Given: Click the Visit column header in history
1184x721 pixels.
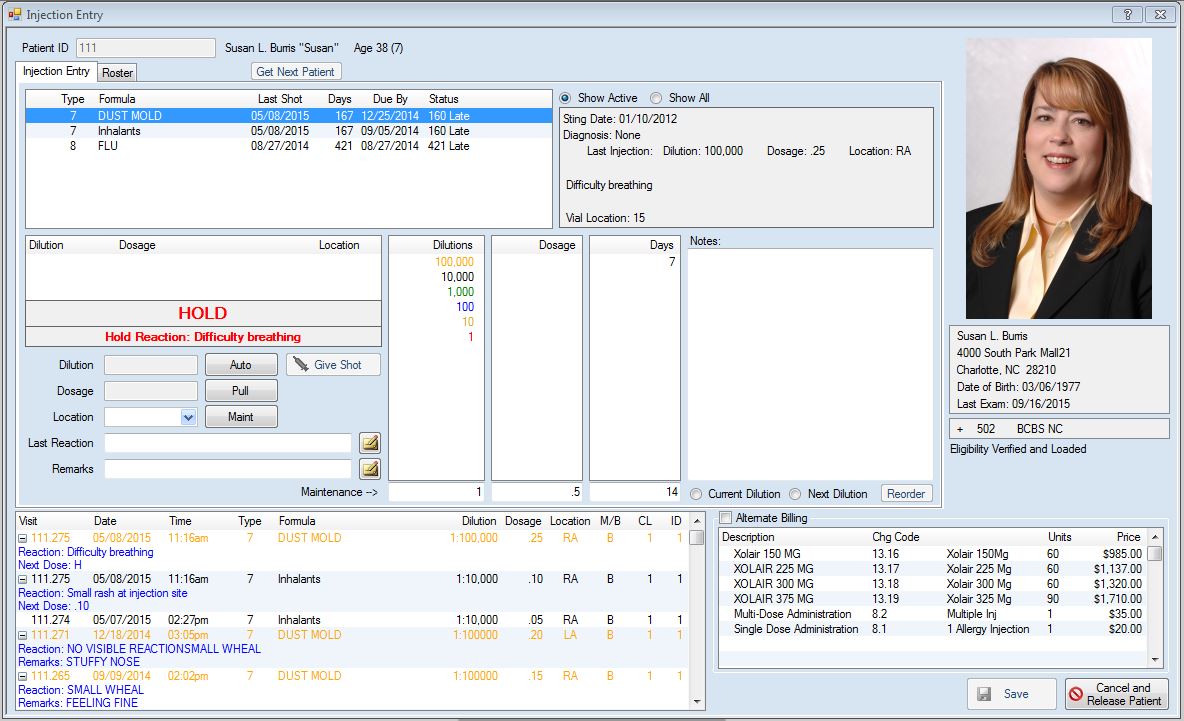Looking at the screenshot, I should click(28, 521).
